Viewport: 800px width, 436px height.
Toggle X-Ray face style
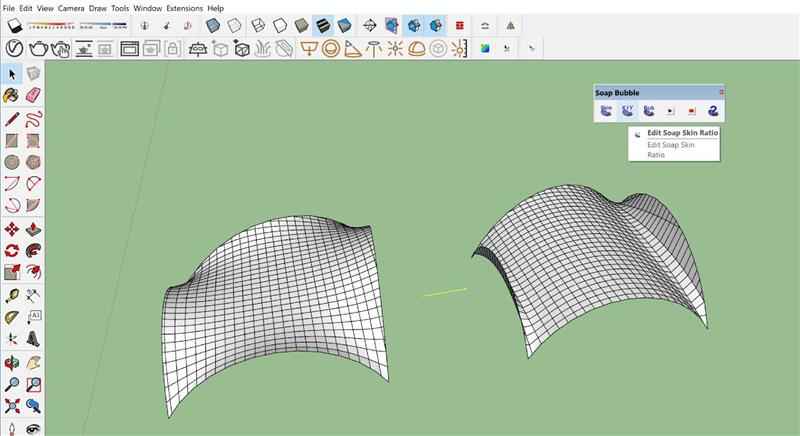click(x=213, y=25)
